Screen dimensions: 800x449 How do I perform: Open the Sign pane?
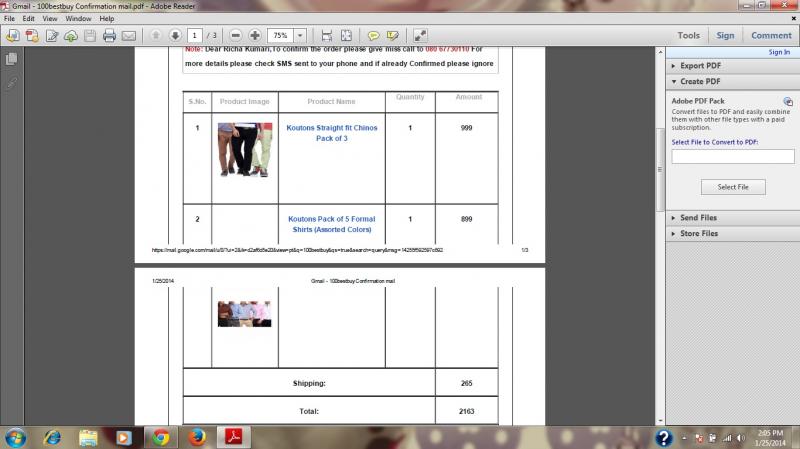(x=725, y=35)
